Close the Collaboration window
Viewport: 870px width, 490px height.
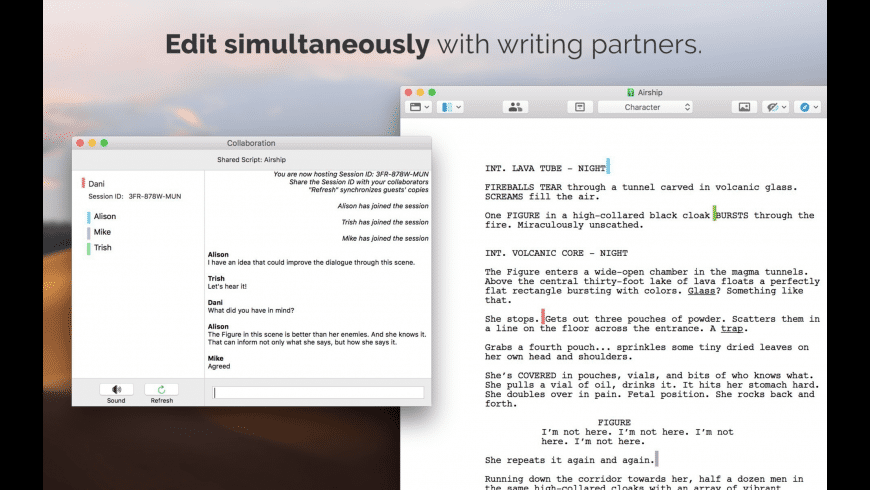coord(80,143)
